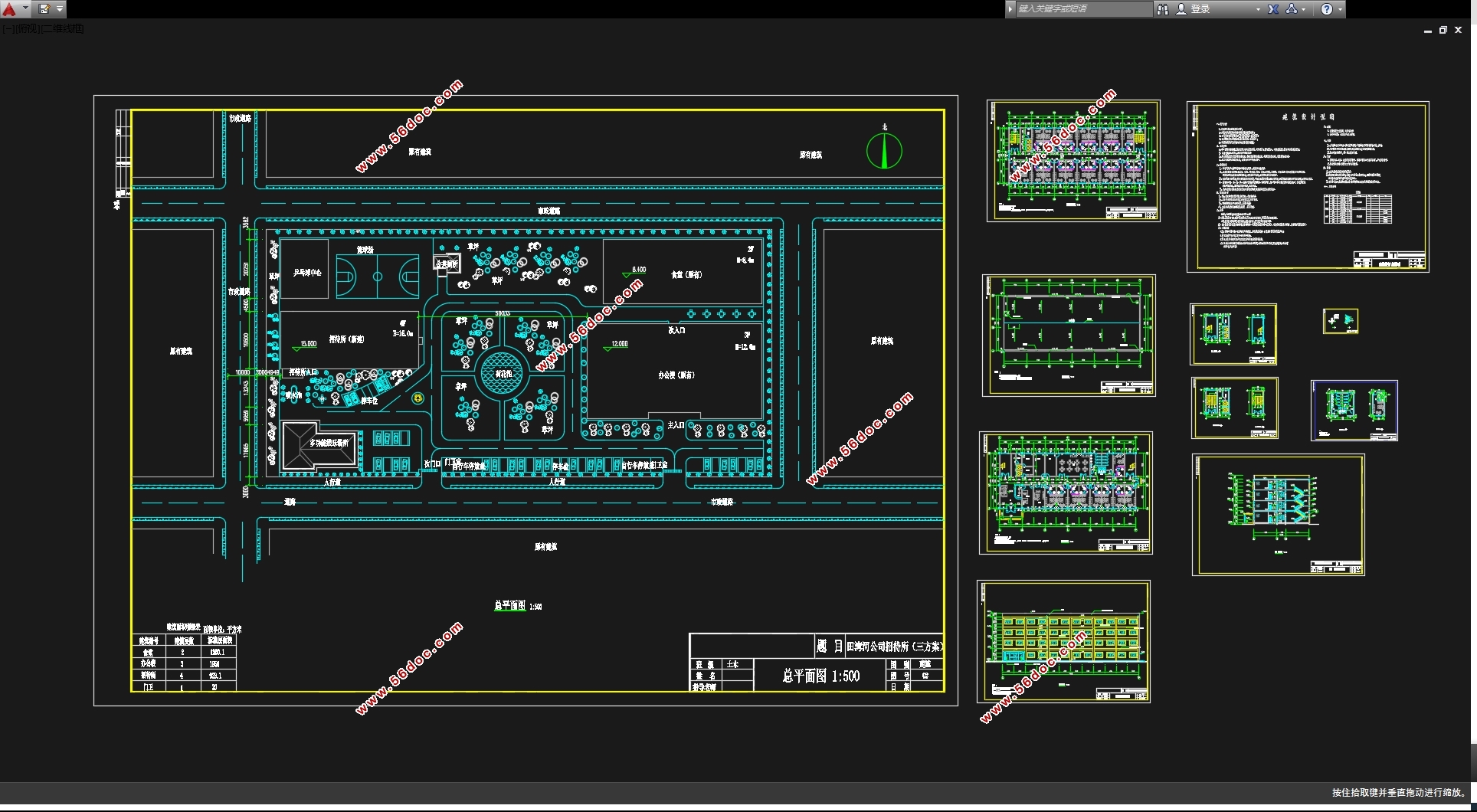
Task: Expand the search box with its left arrow
Action: tap(1010, 9)
